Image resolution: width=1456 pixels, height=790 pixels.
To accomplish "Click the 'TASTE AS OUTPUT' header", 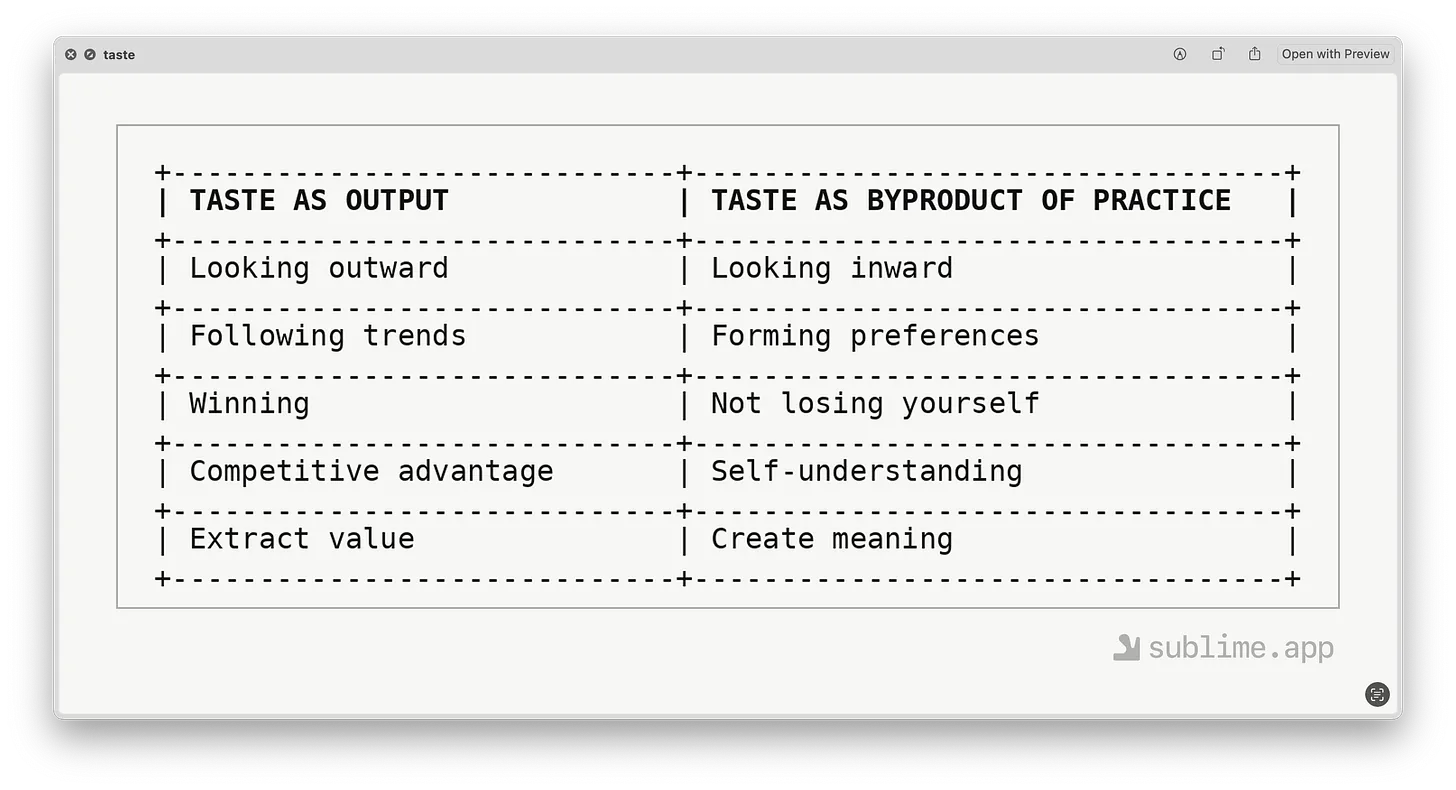I will pyautogui.click(x=319, y=200).
